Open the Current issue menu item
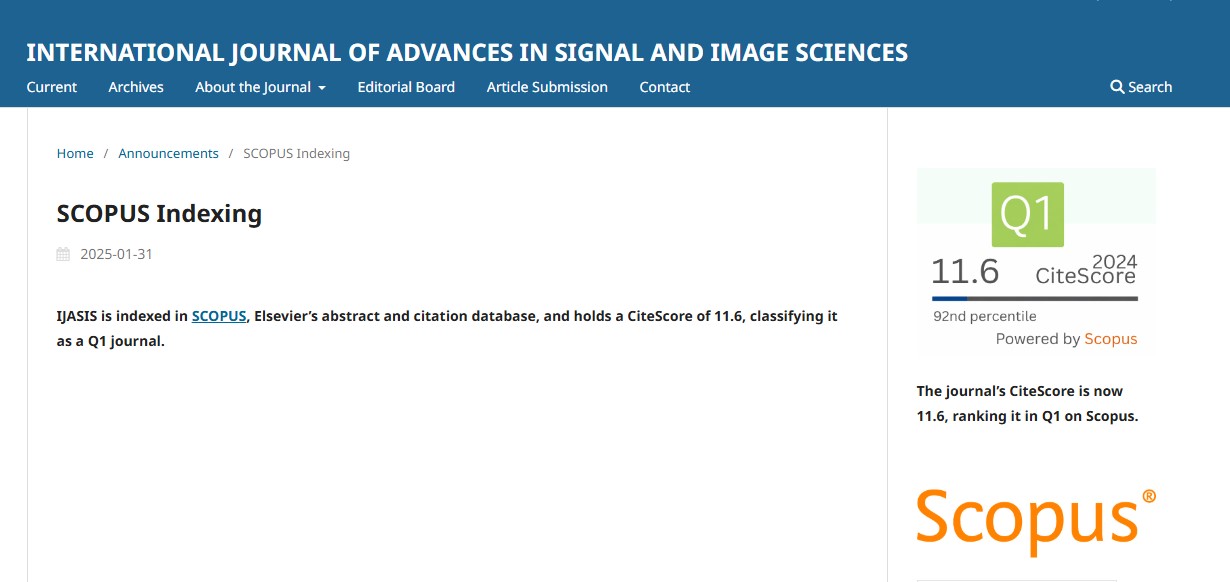Image resolution: width=1230 pixels, height=582 pixels. [x=52, y=87]
